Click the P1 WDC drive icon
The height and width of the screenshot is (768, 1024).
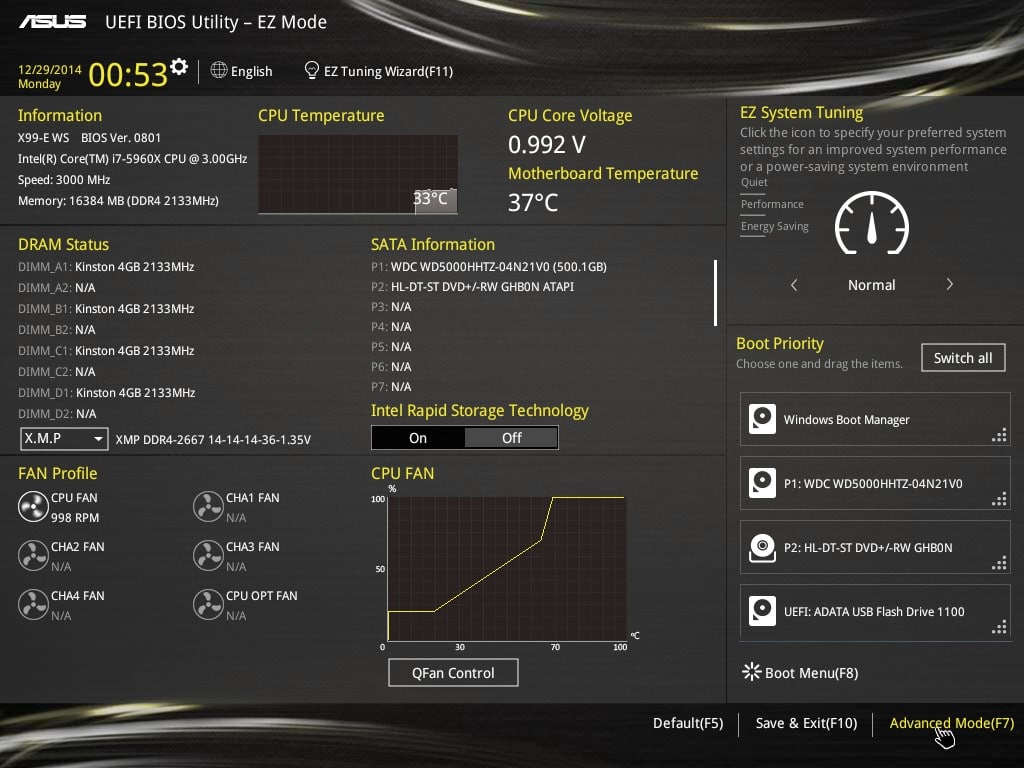point(762,483)
